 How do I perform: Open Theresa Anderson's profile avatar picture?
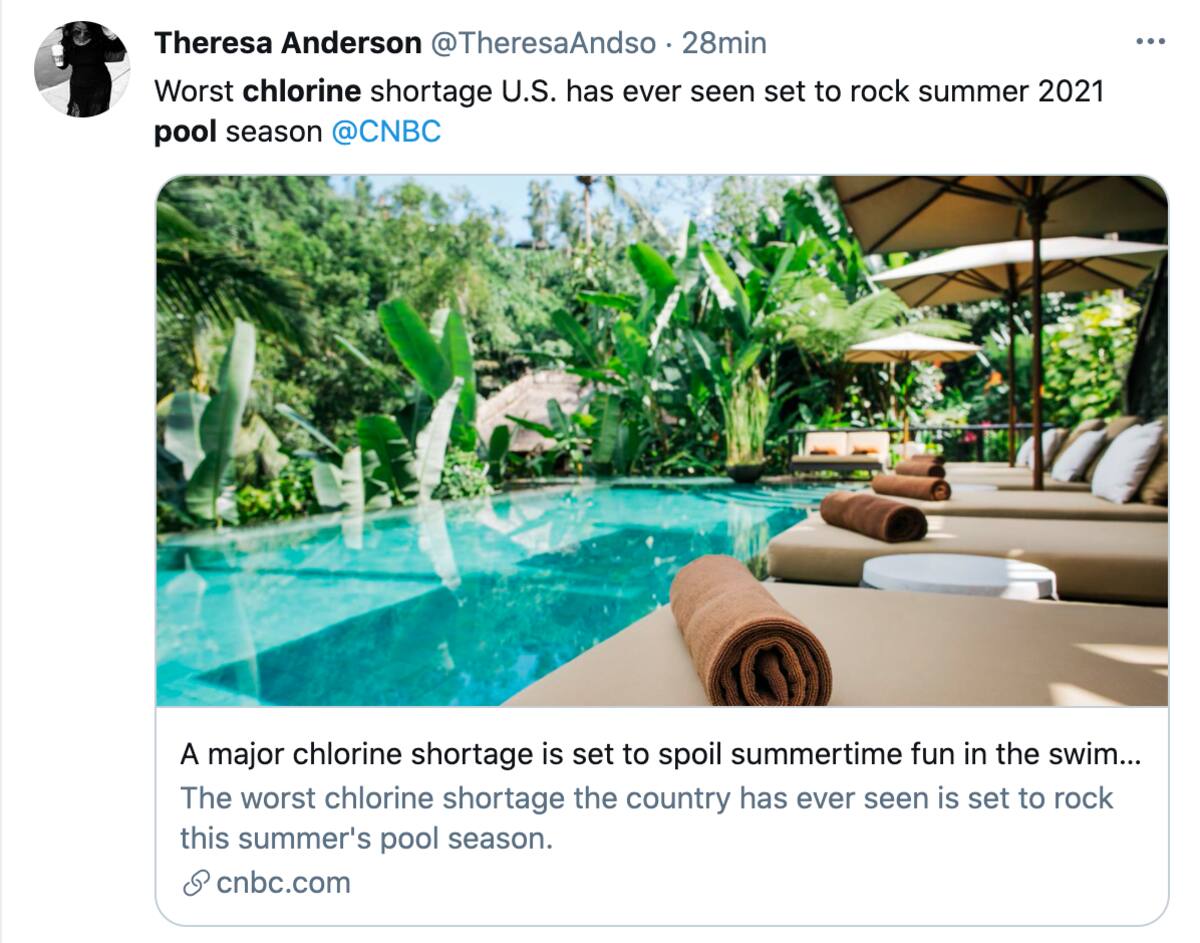[82, 69]
